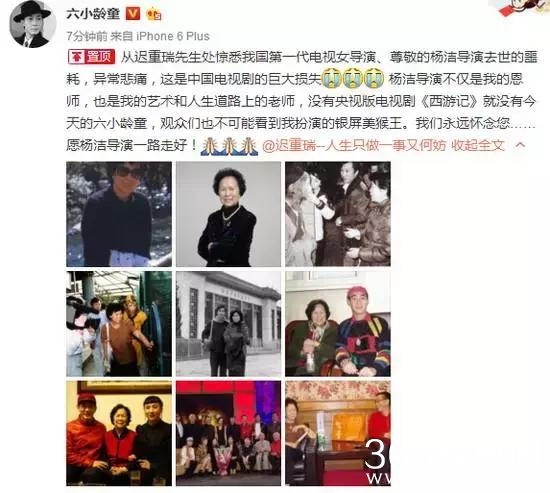
Task: Open the 六小龄童 username link
Action: 93,14
